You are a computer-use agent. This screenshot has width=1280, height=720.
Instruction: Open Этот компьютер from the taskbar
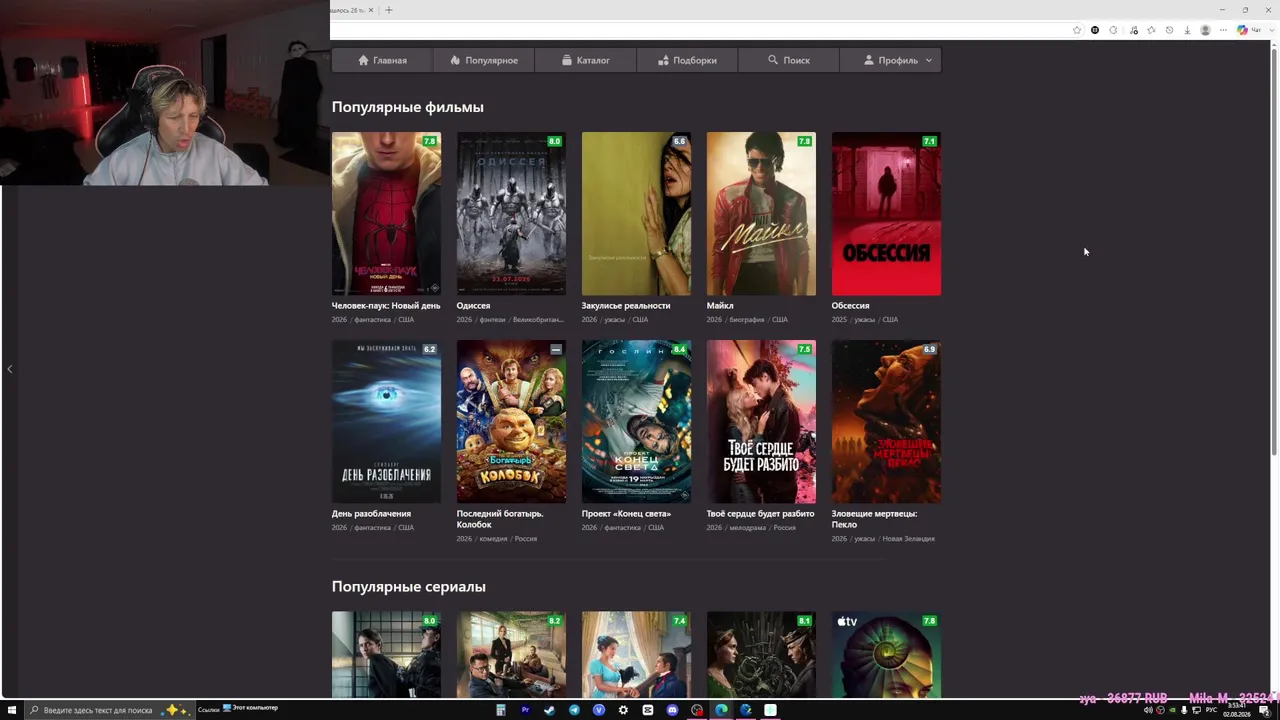(x=251, y=708)
